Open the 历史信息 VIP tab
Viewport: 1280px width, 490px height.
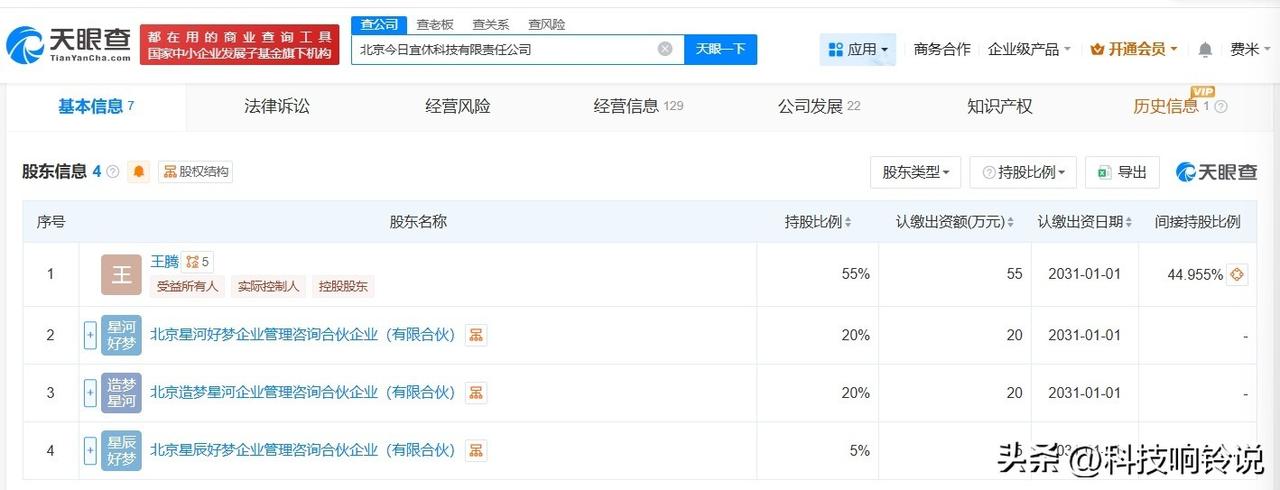tap(1171, 106)
